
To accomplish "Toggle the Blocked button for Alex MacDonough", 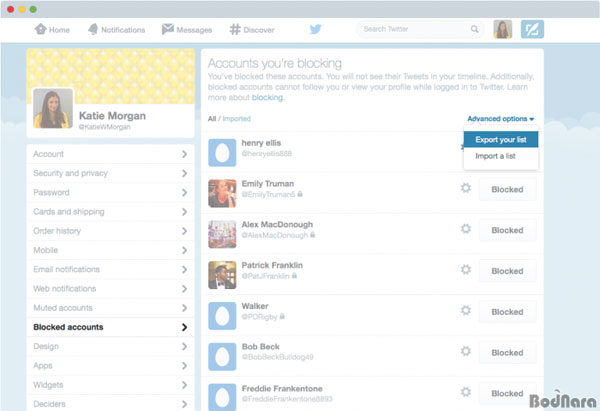I will [507, 230].
